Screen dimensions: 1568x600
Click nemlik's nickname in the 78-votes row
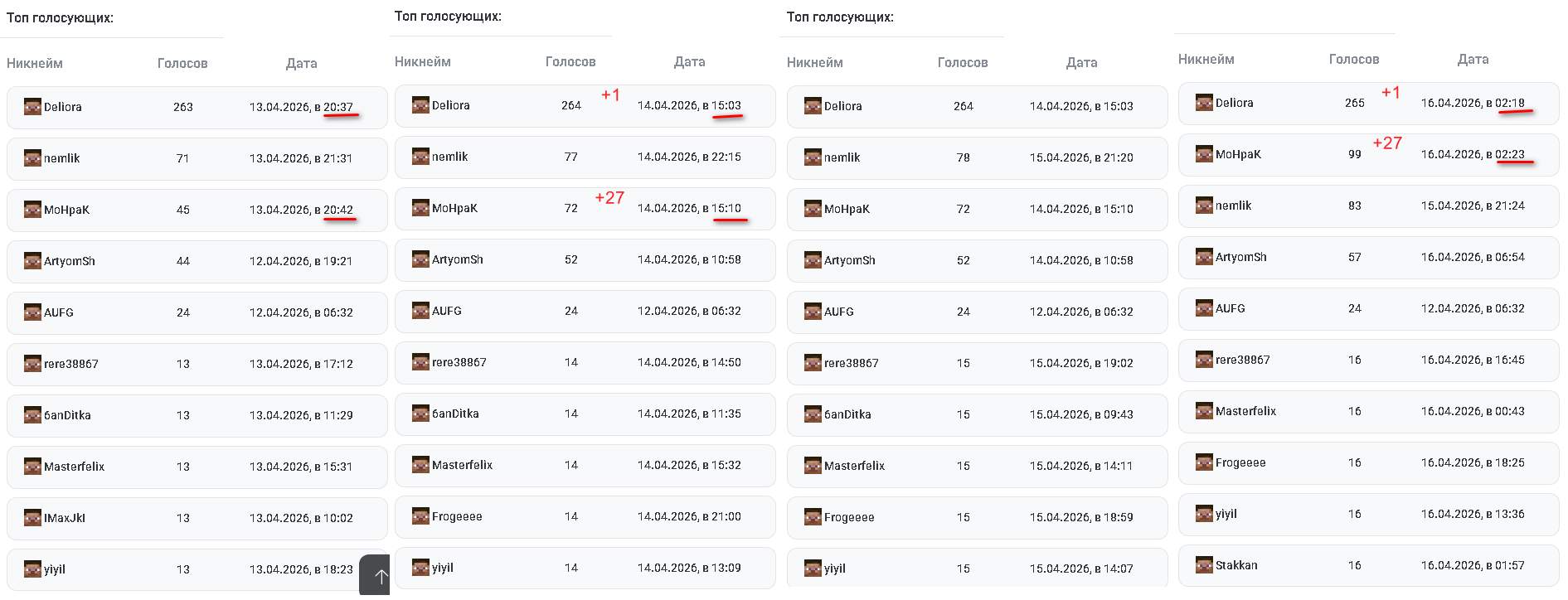[842, 157]
